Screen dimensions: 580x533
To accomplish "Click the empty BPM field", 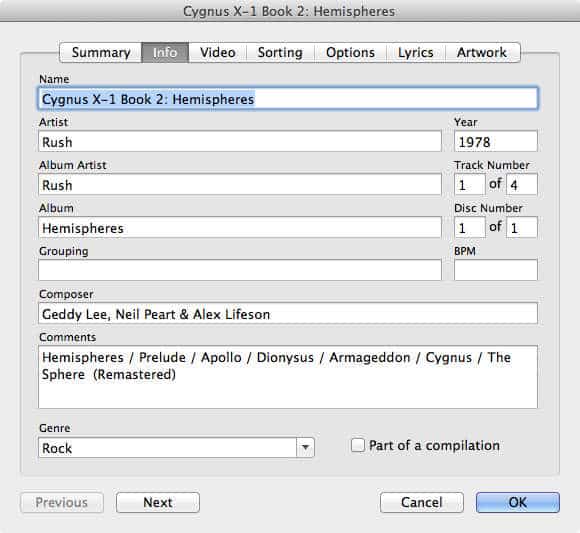I will point(496,270).
